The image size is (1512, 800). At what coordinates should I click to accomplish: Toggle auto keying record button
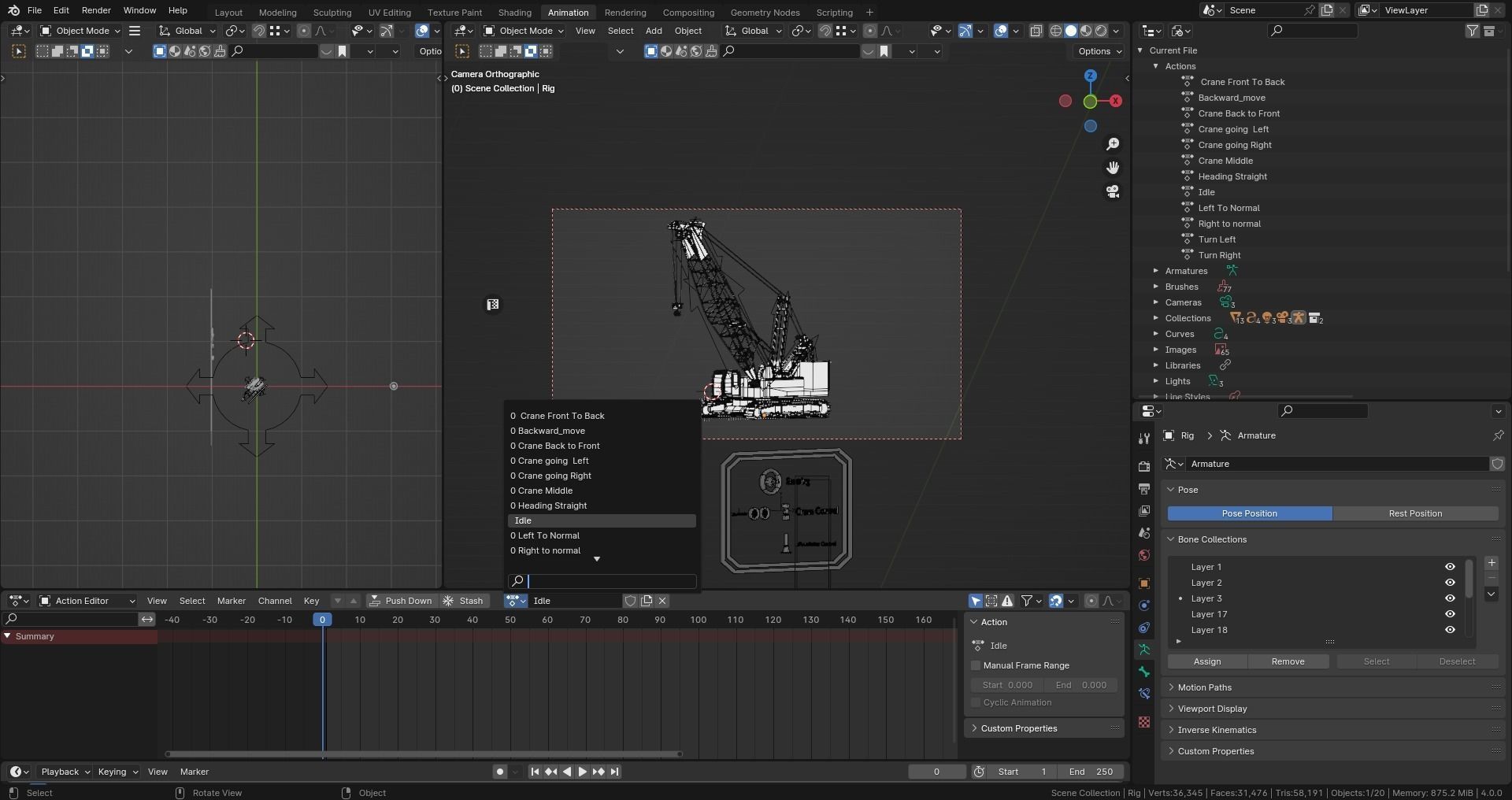coord(499,772)
